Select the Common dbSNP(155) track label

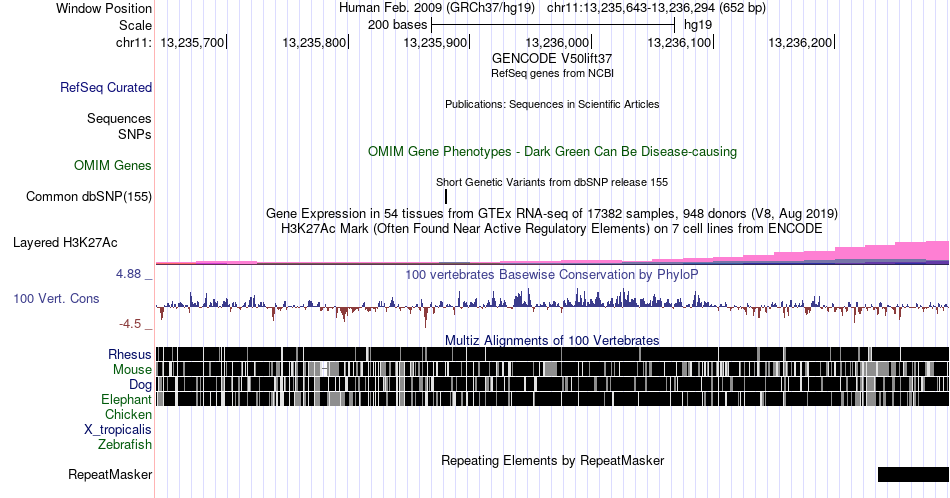coord(89,196)
